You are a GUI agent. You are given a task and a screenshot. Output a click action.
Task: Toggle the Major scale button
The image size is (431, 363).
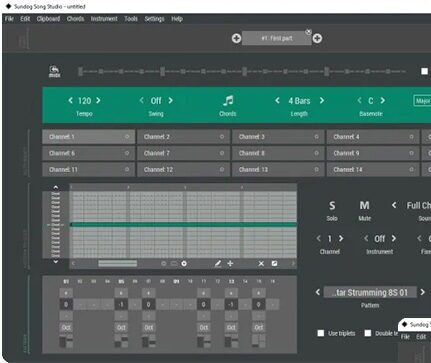[422, 101]
